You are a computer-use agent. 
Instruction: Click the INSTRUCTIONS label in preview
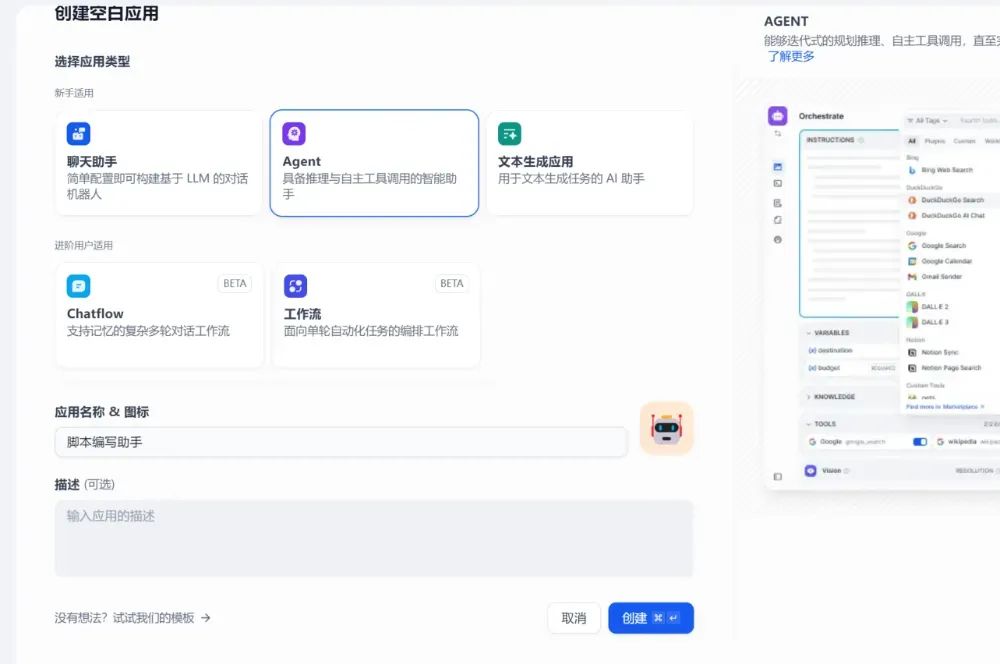pos(830,140)
